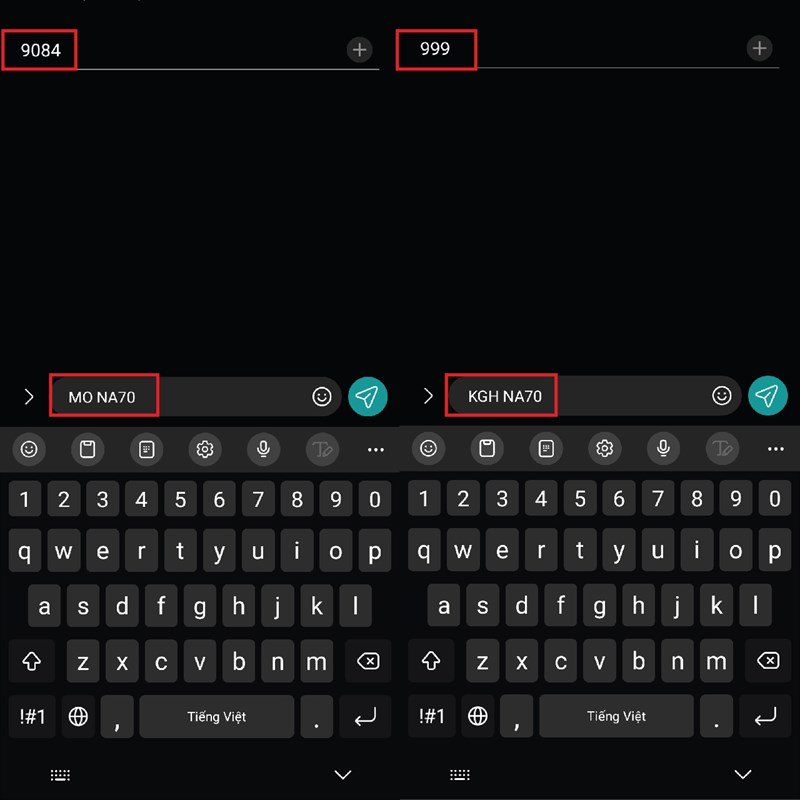Switch language with globe key on left keyboard

(78, 716)
